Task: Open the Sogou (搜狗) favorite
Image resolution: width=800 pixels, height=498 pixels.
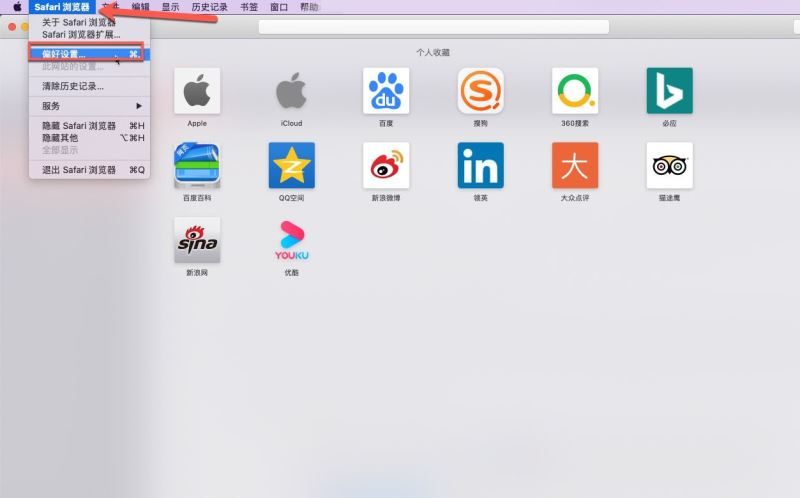Action: pos(481,91)
